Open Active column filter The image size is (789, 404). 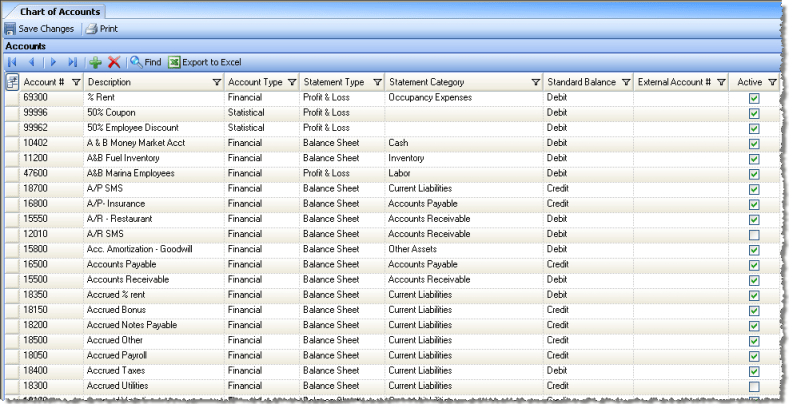pos(772,82)
